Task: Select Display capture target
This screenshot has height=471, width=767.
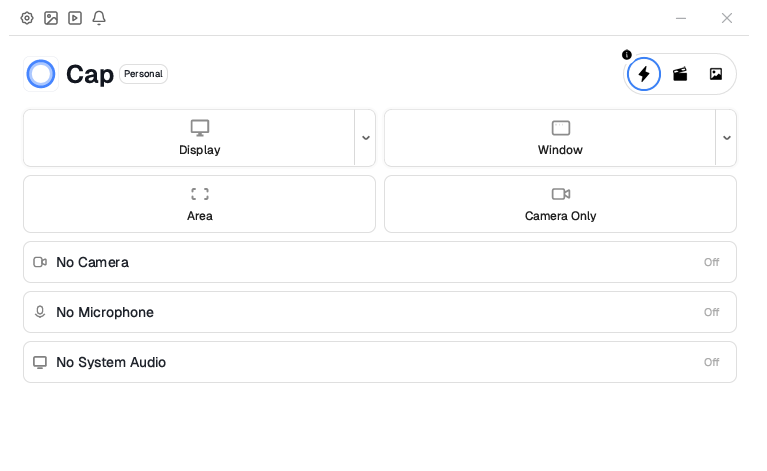Action: point(199,138)
